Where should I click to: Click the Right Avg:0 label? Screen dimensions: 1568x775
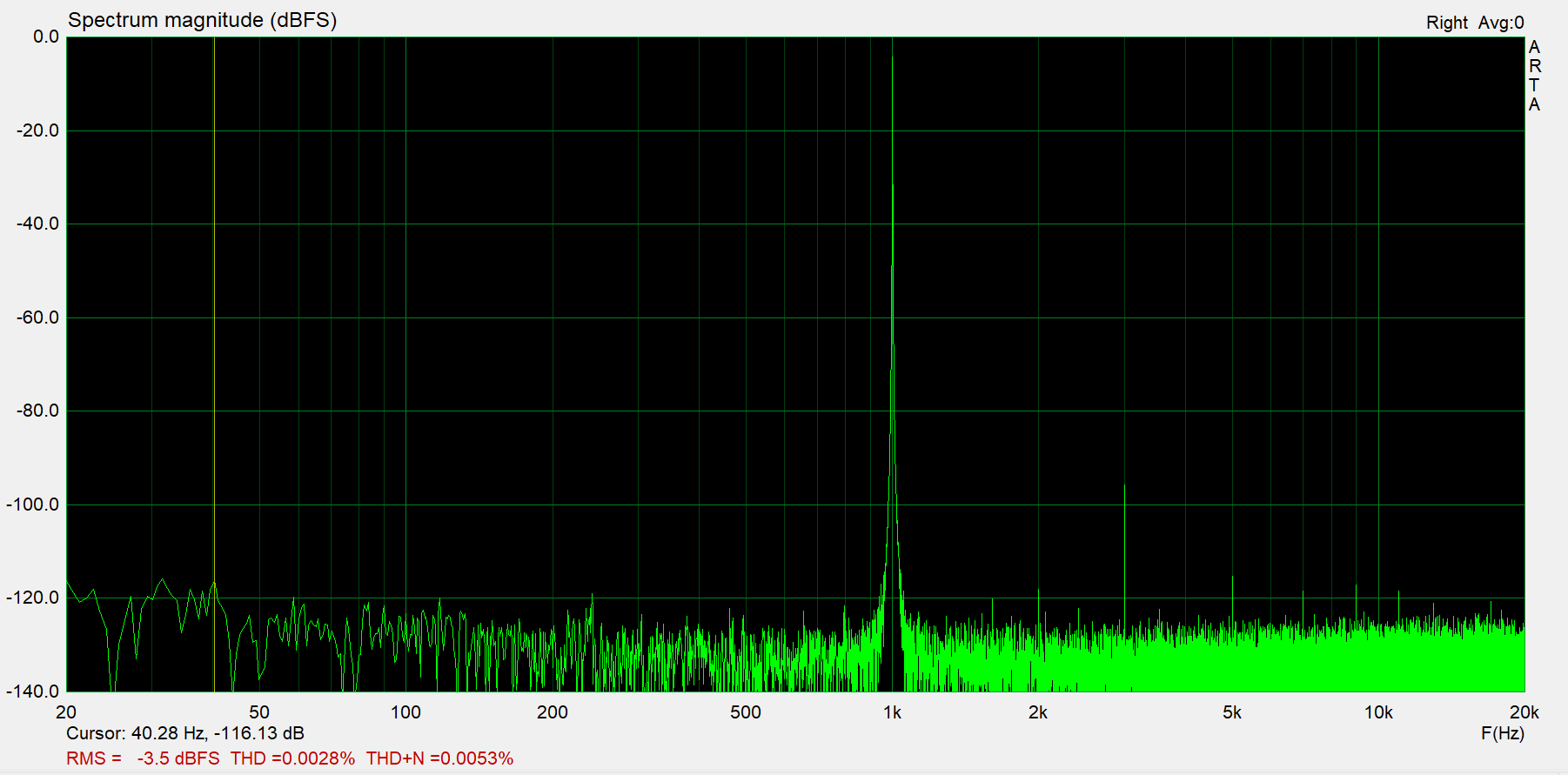coord(1475,23)
